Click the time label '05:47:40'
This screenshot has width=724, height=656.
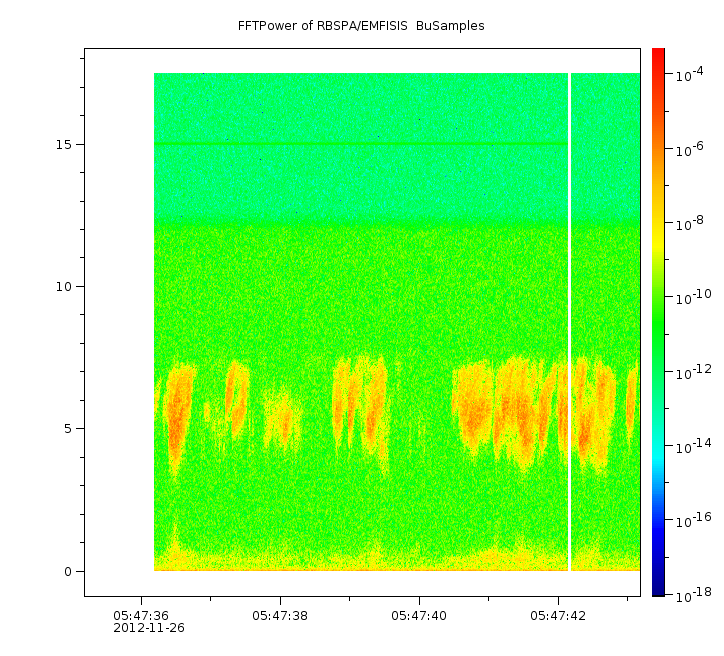419,616
